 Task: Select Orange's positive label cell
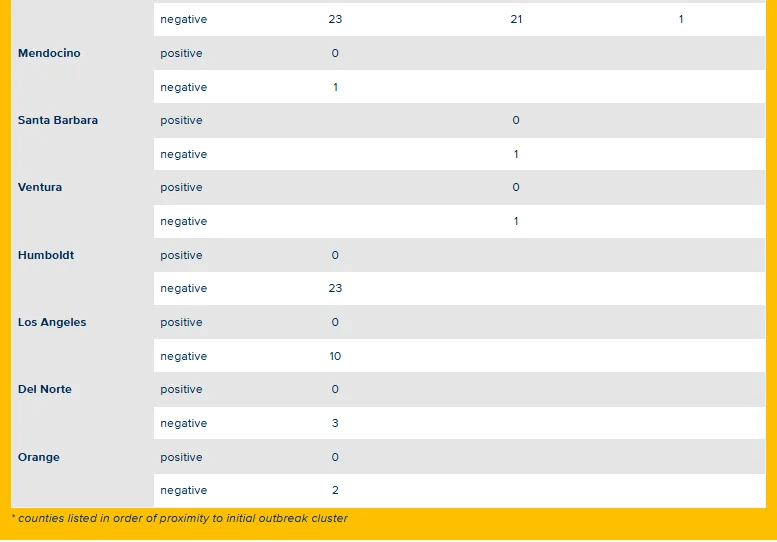tap(181, 457)
